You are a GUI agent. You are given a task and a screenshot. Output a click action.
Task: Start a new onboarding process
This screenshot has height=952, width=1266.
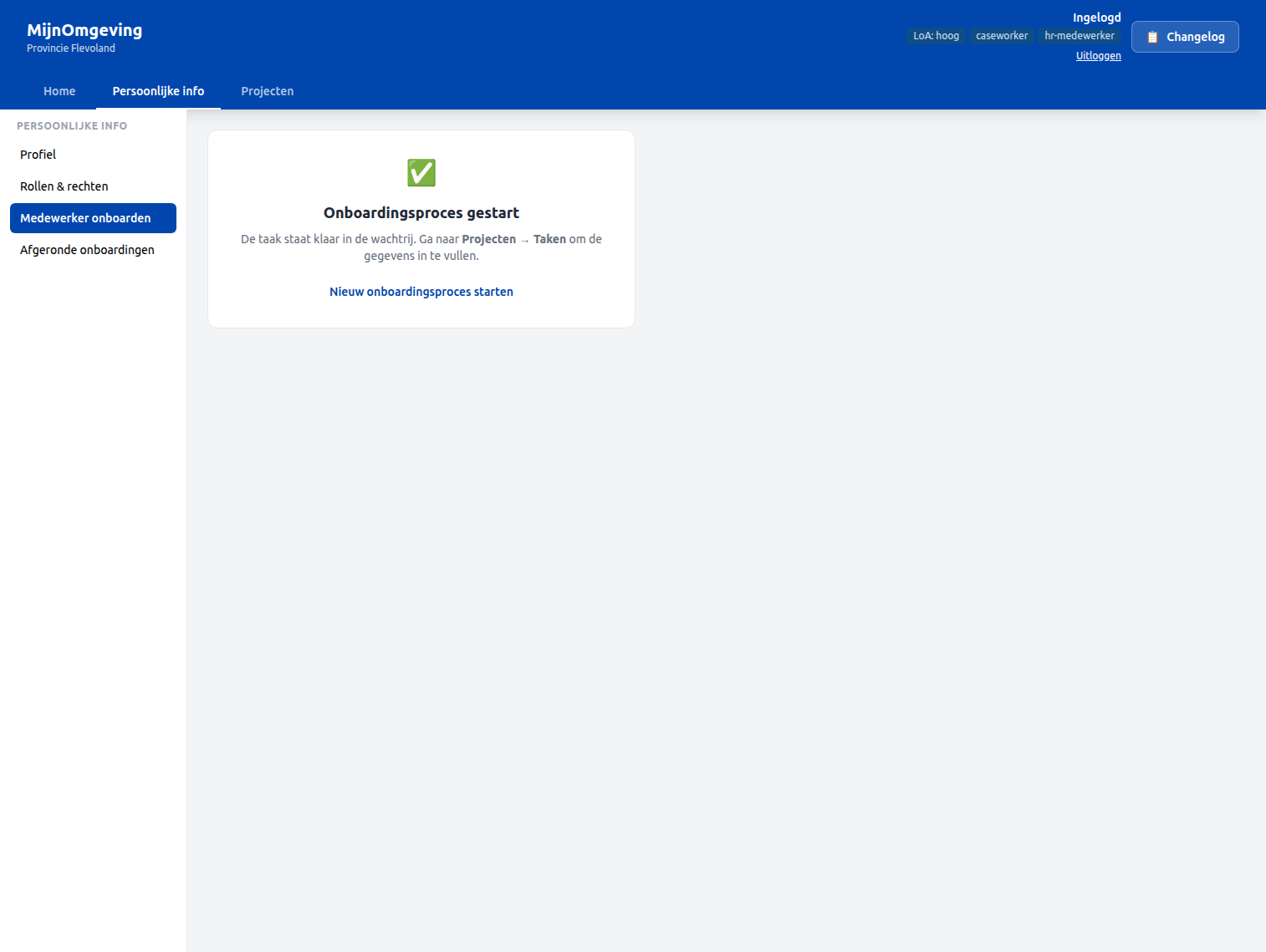pyautogui.click(x=421, y=291)
